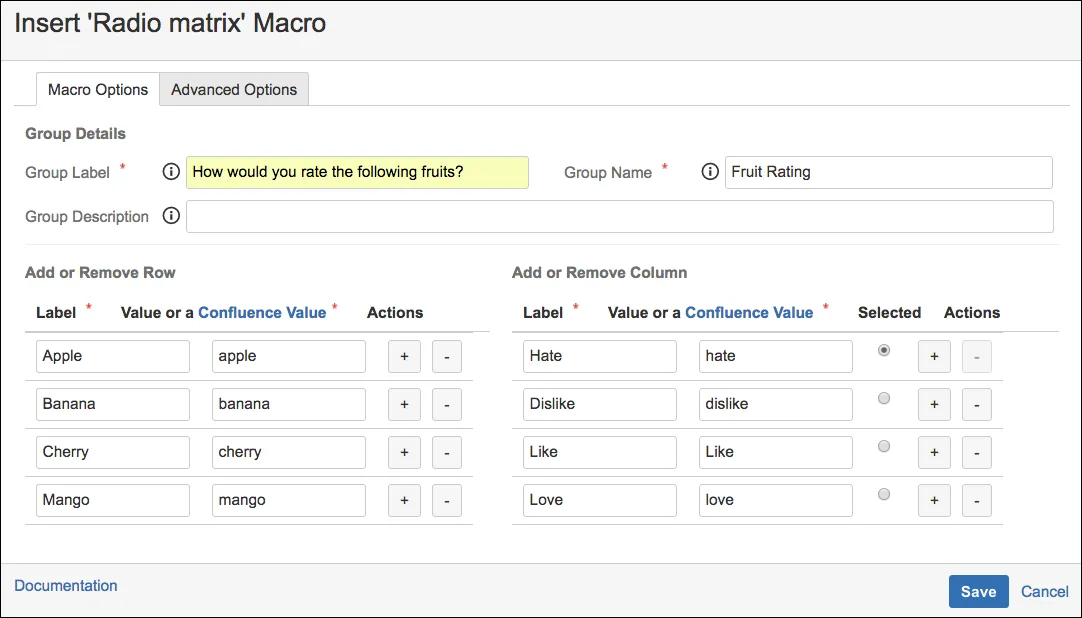Add a row after Banana with plus button
This screenshot has width=1082, height=618.
[x=404, y=404]
